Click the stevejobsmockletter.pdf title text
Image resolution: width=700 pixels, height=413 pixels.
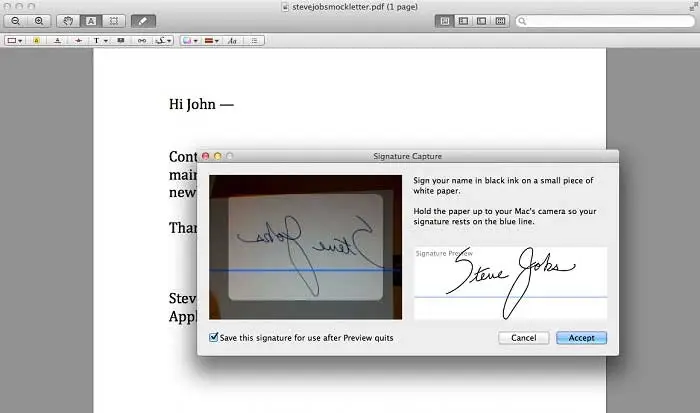coord(355,7)
